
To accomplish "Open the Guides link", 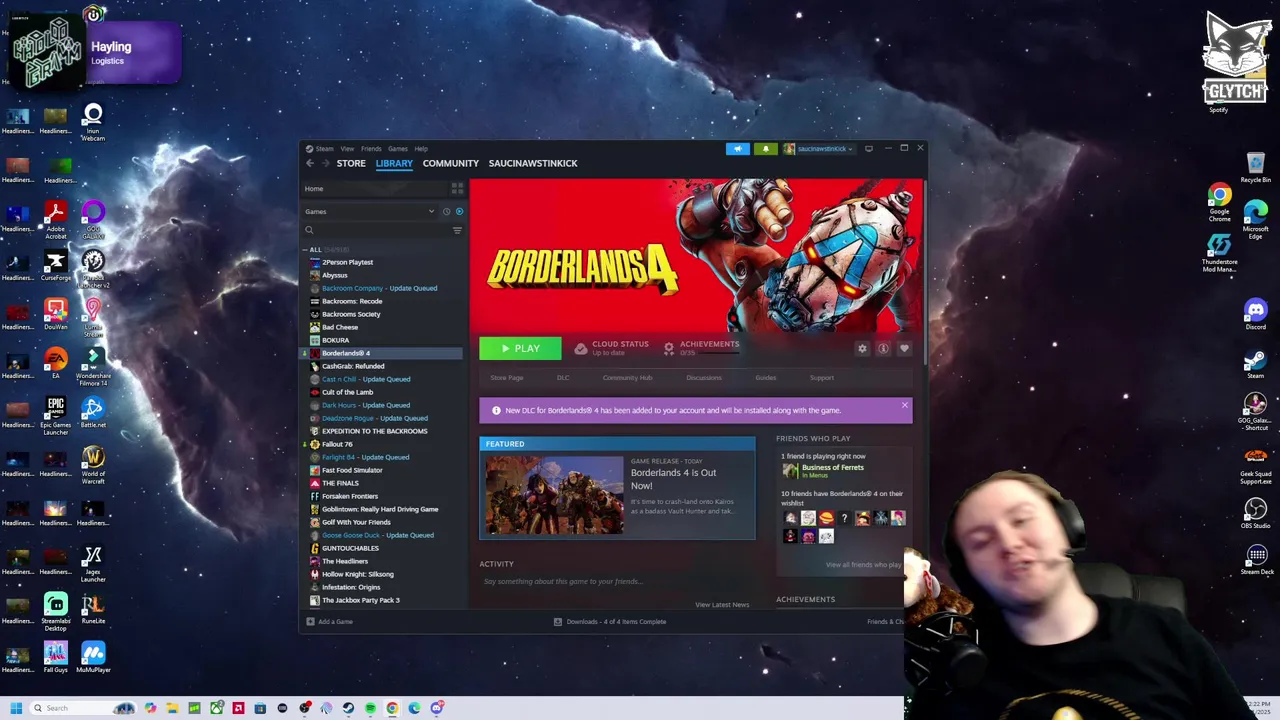I will tap(765, 378).
